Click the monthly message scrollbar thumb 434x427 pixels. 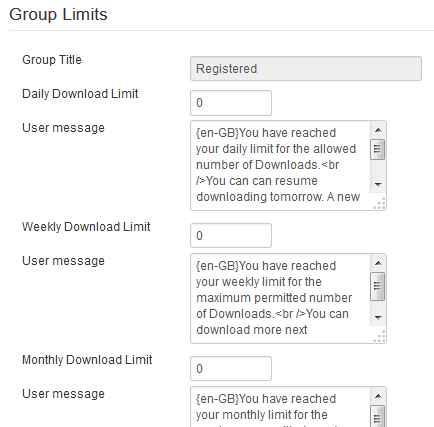point(378,416)
